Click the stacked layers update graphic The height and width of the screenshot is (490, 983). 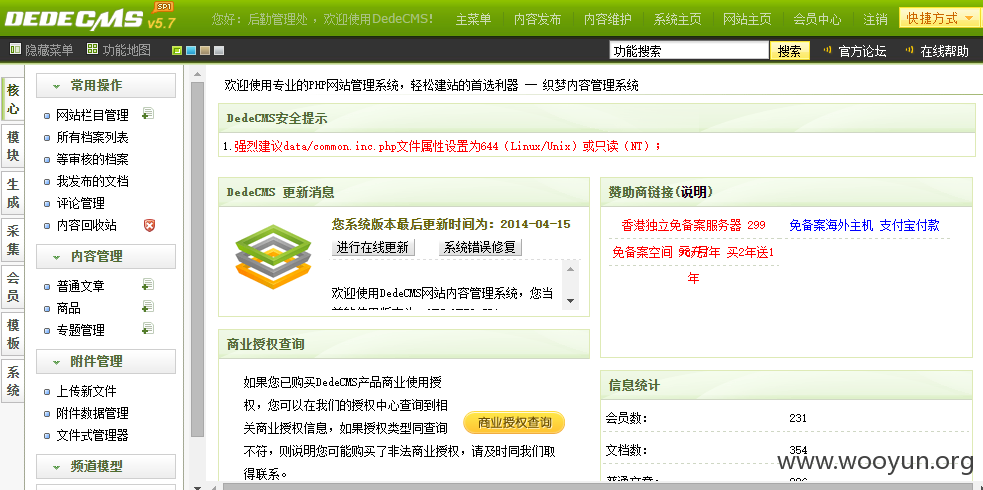coord(274,257)
